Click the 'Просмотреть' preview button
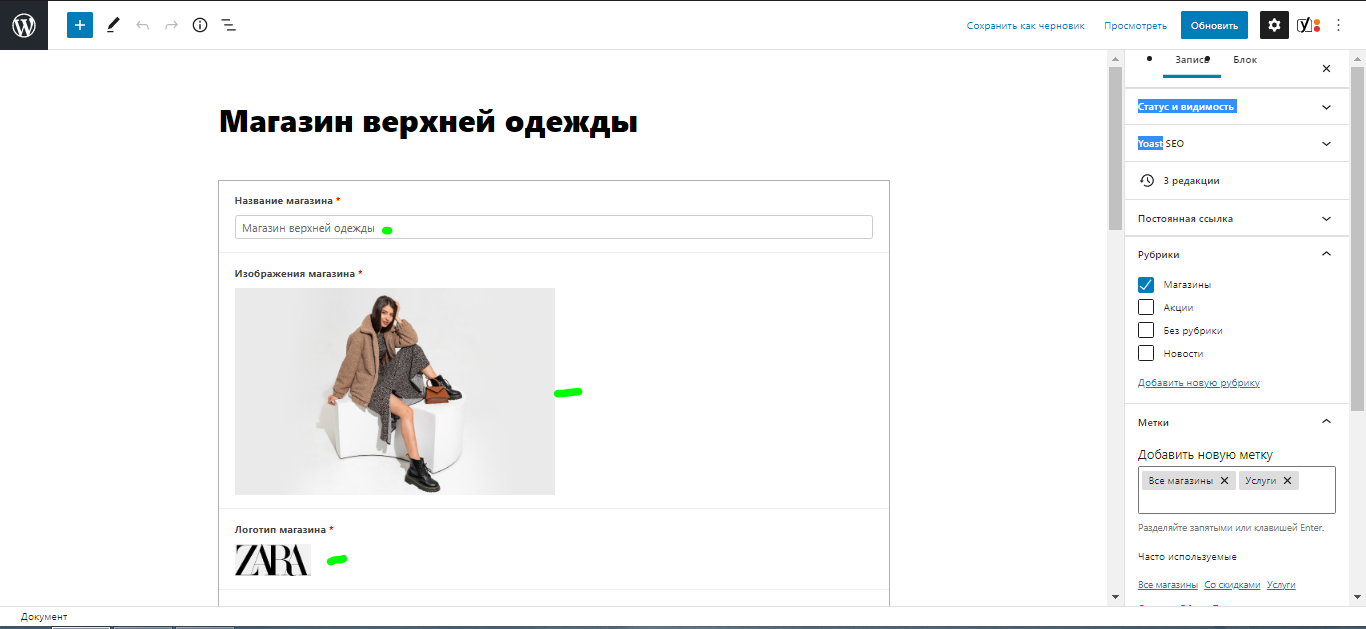 tap(1135, 26)
